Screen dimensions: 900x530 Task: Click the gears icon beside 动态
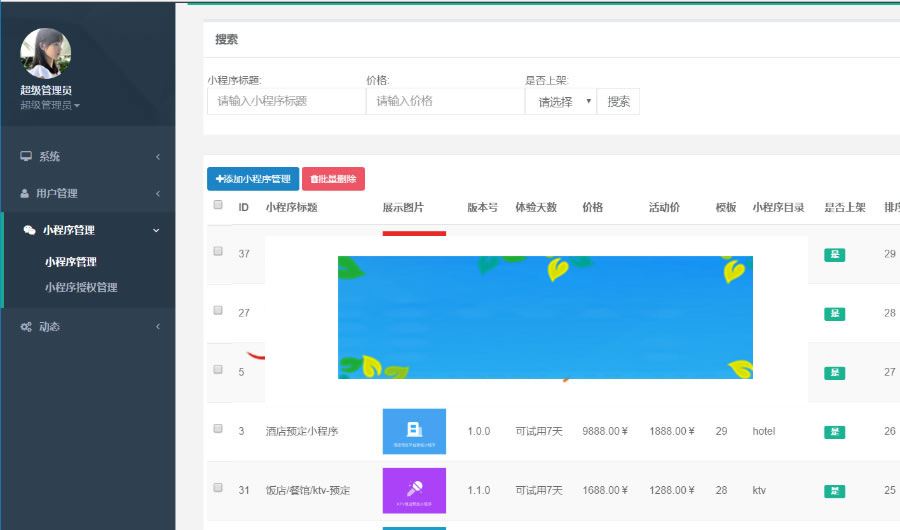[x=26, y=327]
